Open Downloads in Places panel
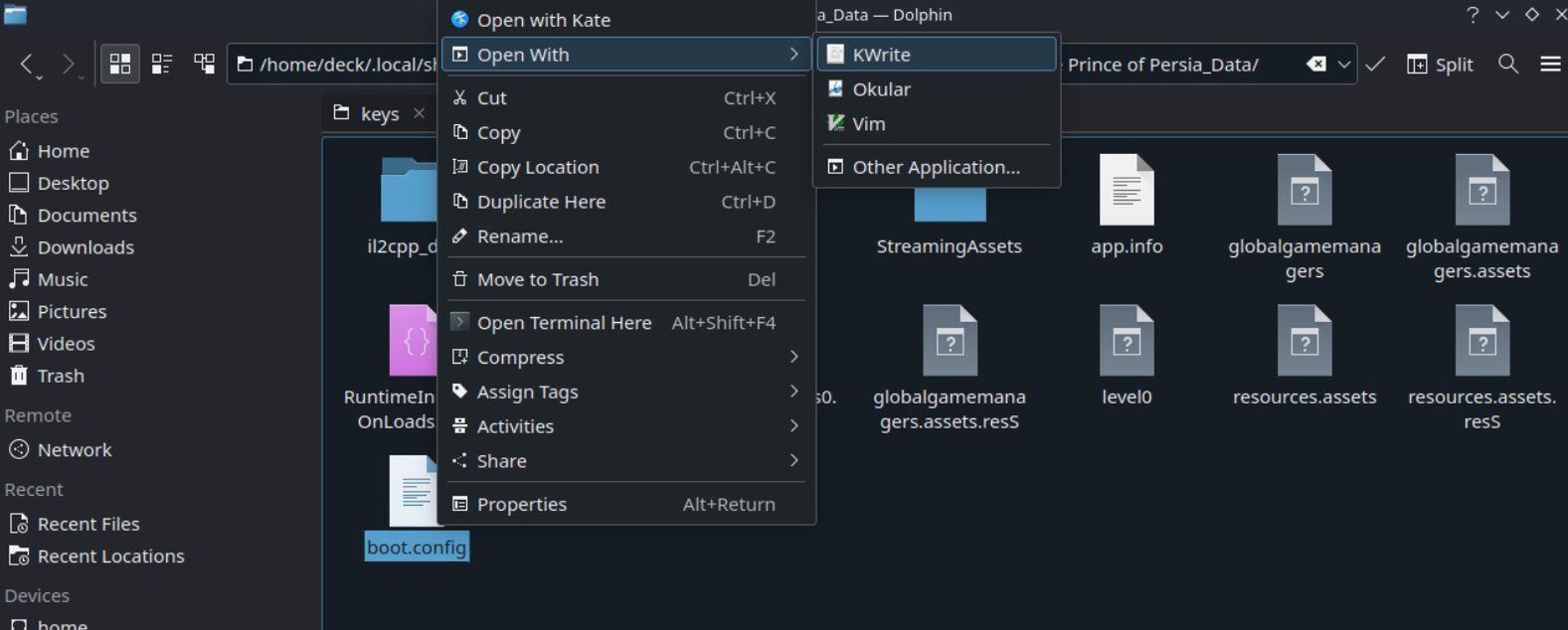 point(85,247)
